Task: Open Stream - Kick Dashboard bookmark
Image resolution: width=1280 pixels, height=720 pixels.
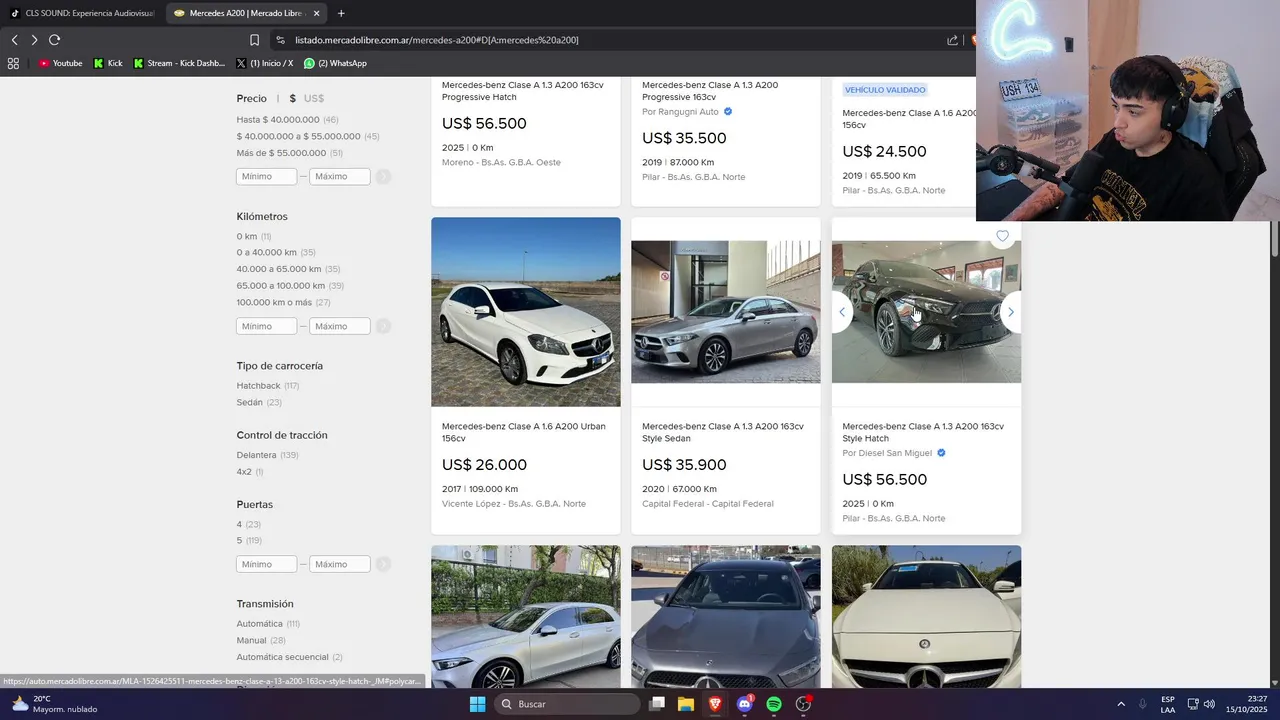Action: click(180, 63)
